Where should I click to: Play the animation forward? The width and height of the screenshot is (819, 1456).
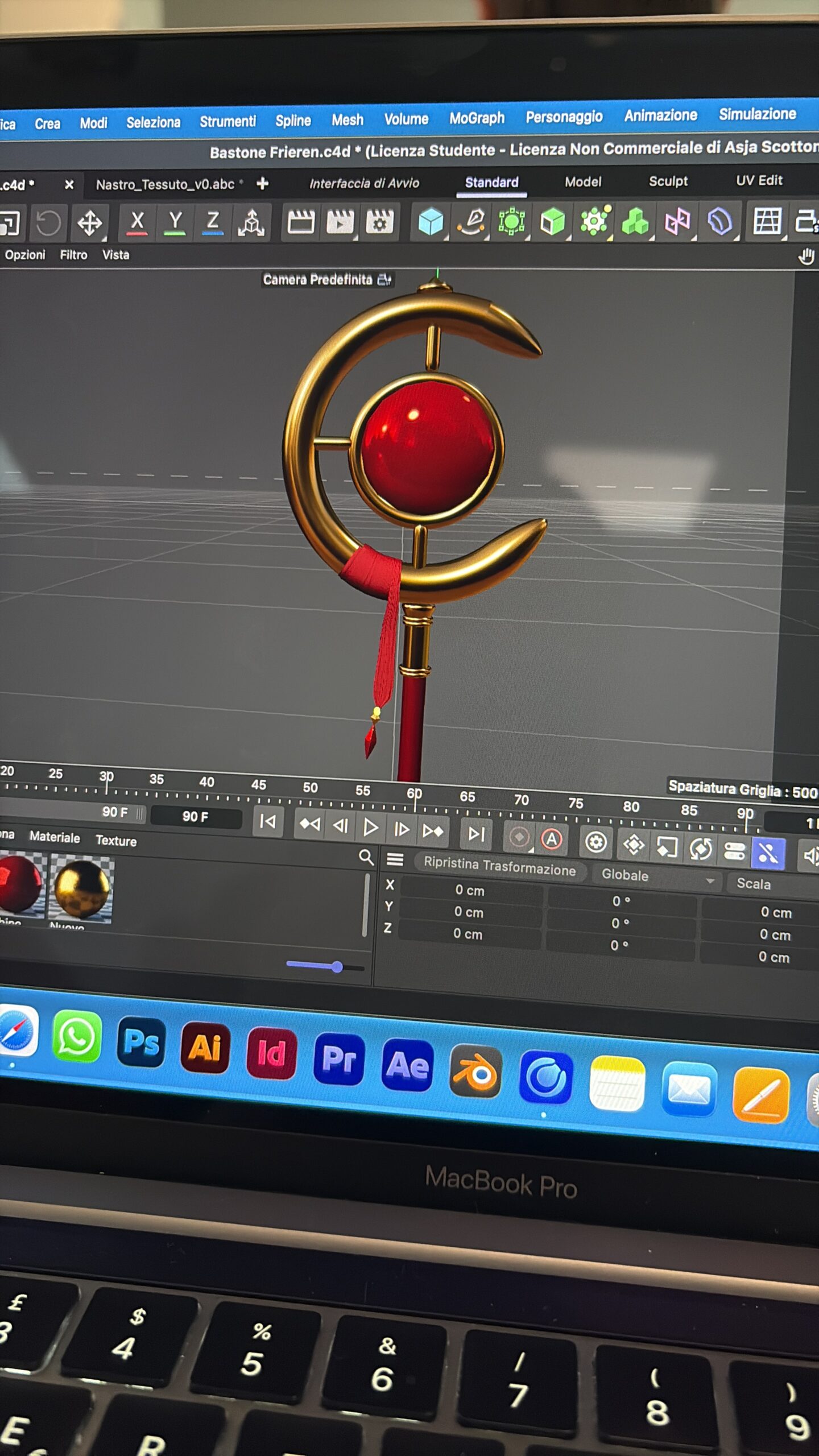click(370, 828)
